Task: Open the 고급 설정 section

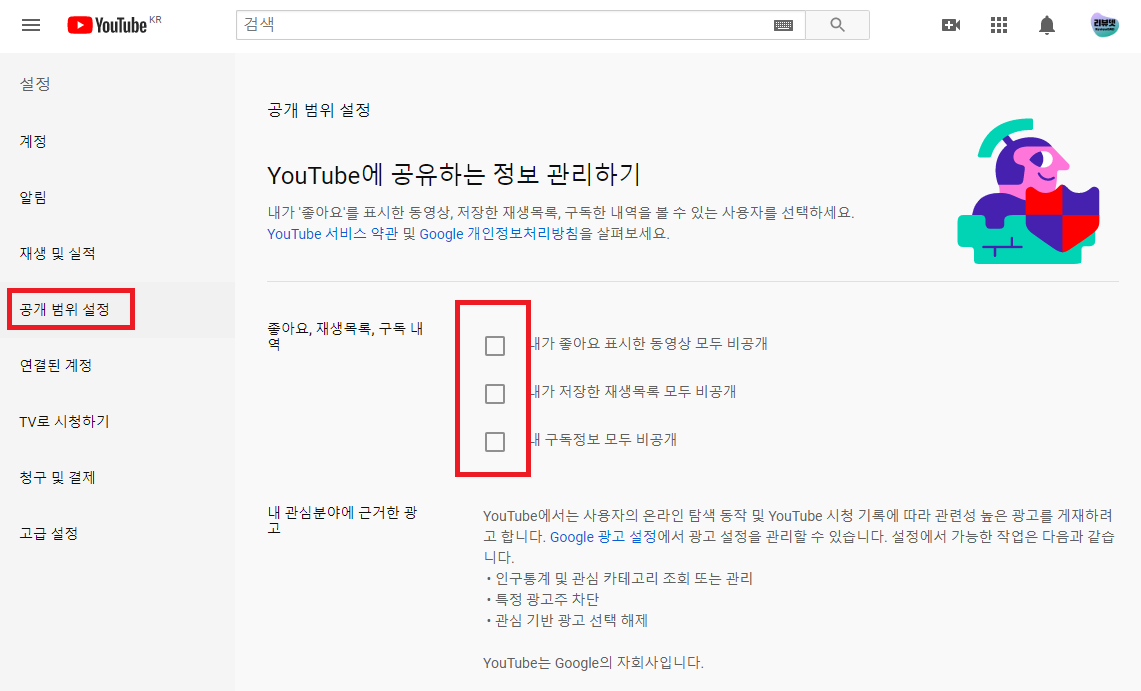Action: click(49, 533)
